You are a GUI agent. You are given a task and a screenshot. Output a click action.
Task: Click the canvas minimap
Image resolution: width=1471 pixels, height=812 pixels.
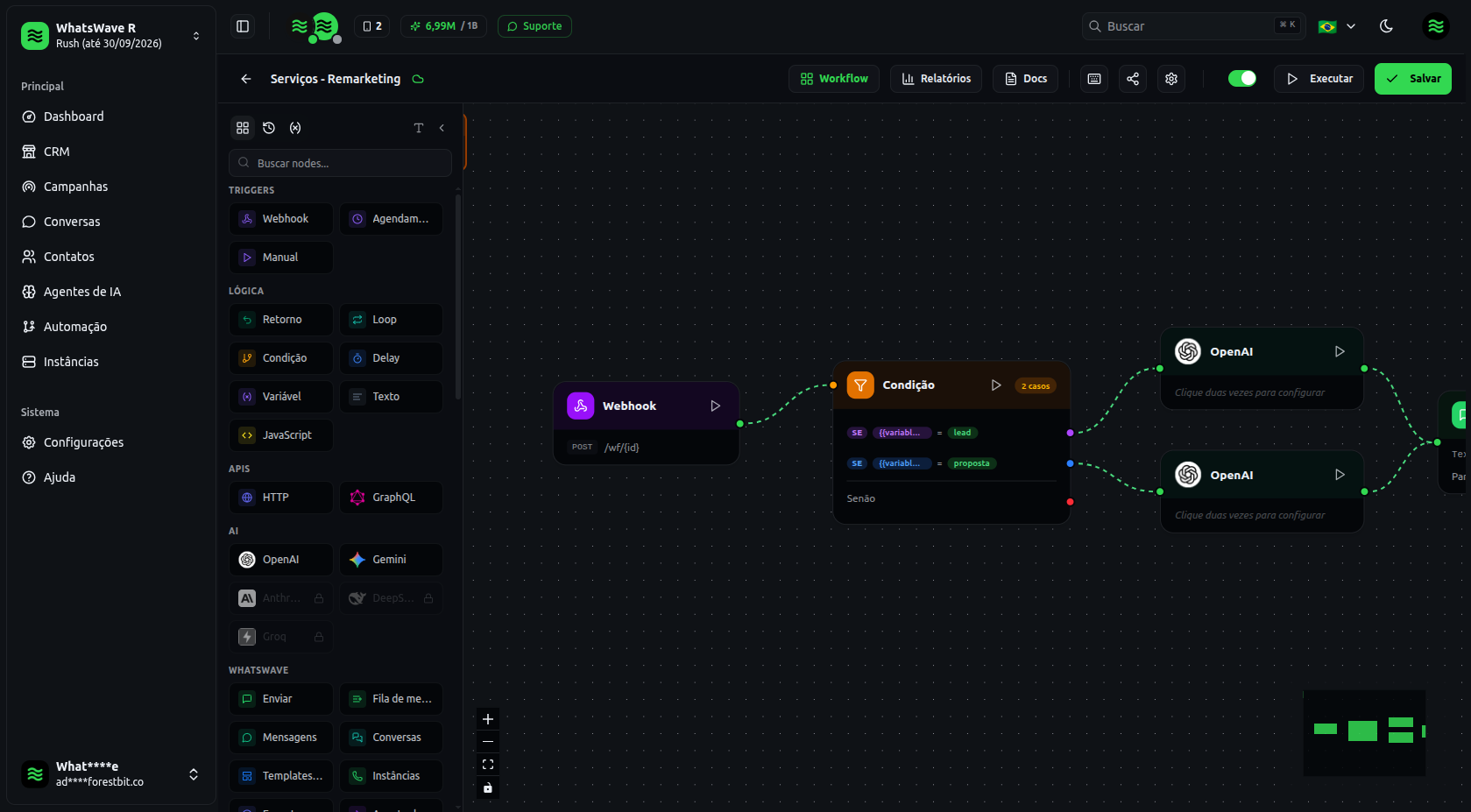[x=1364, y=733]
